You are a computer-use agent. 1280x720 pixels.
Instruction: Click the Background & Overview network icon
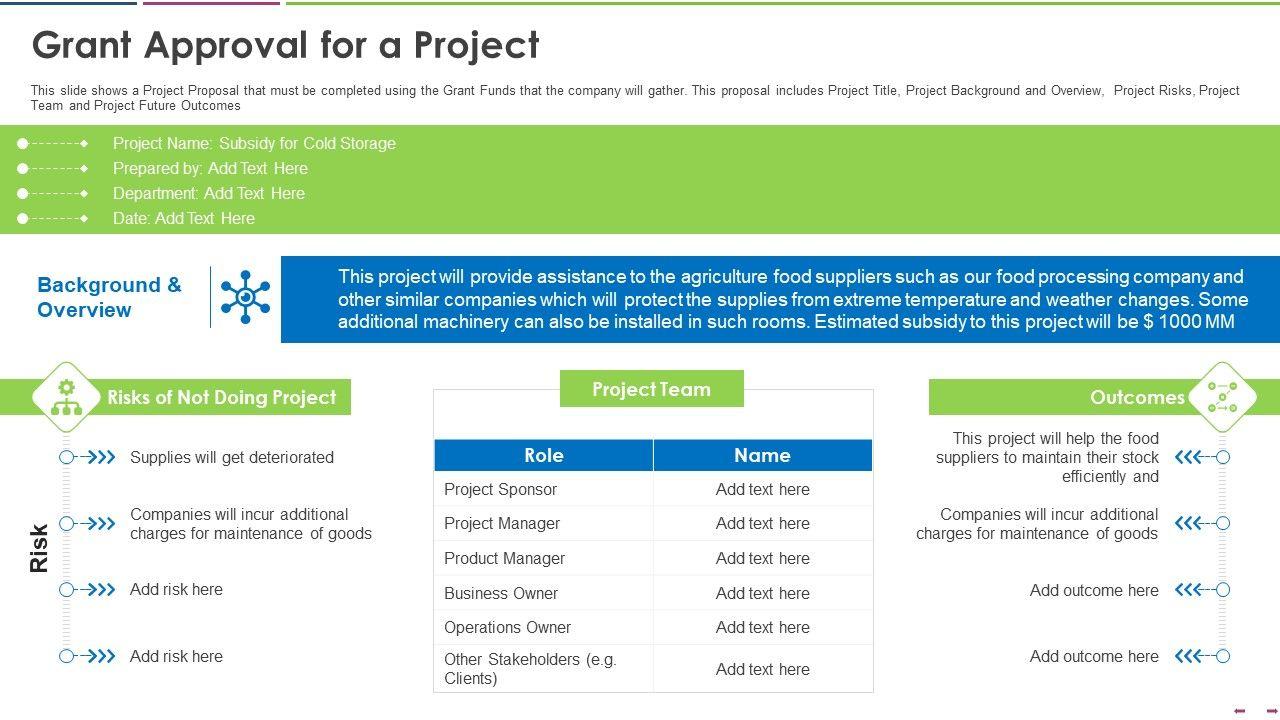pyautogui.click(x=245, y=297)
